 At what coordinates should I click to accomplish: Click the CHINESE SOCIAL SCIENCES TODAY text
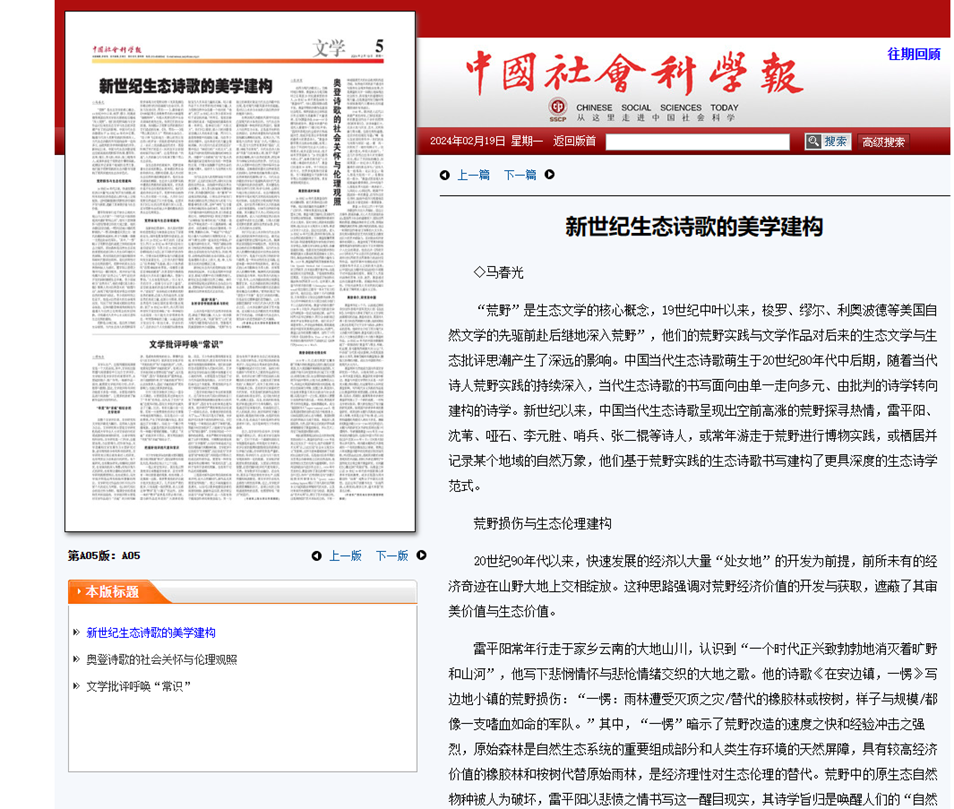pos(657,107)
